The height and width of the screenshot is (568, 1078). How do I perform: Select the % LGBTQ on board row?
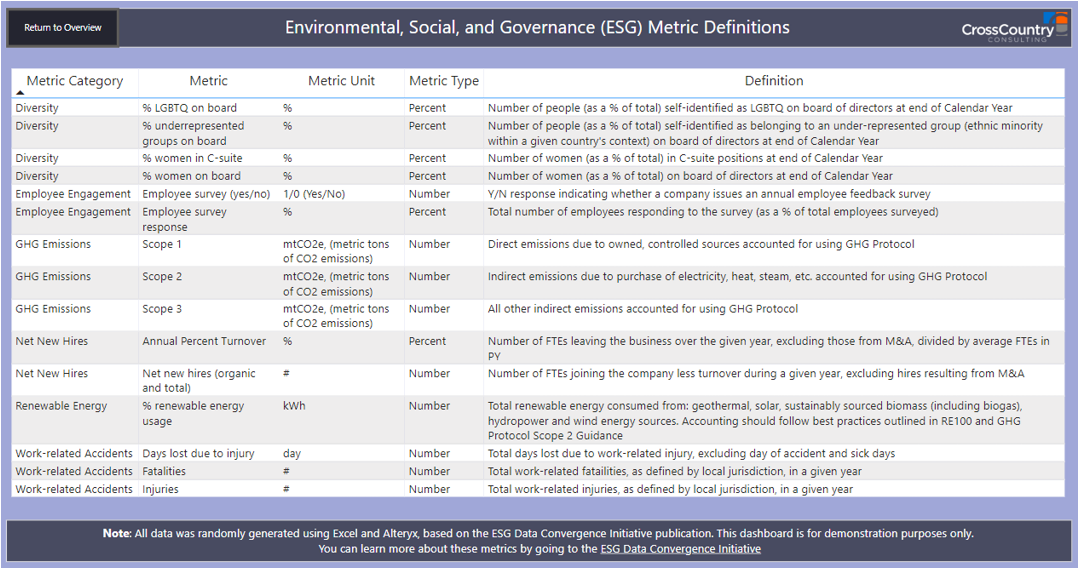pos(189,108)
